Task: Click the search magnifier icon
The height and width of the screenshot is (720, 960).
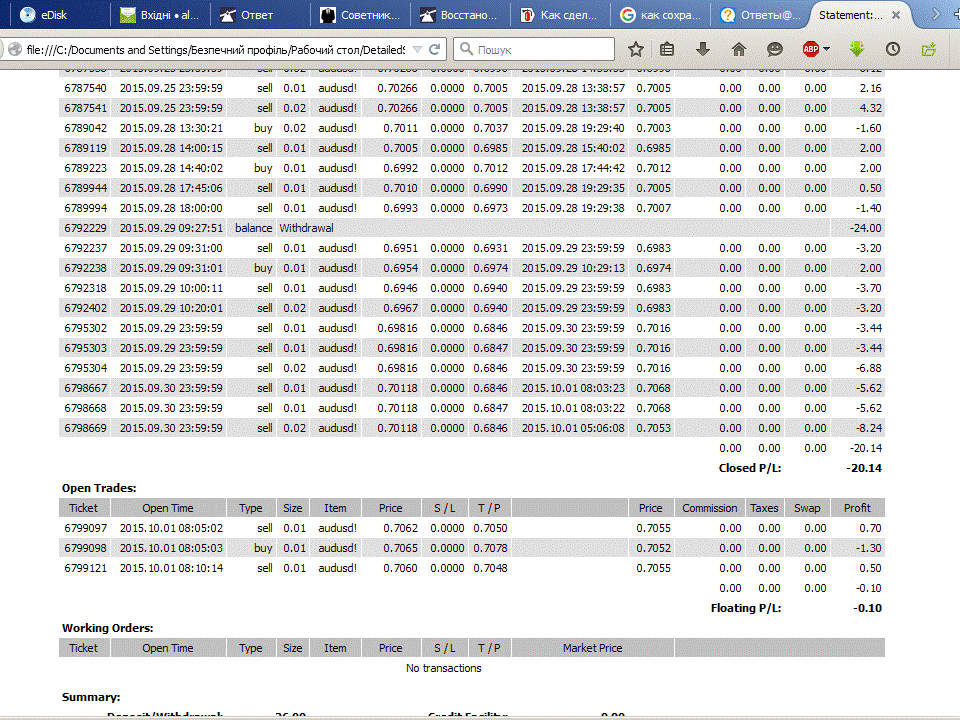Action: click(x=467, y=49)
